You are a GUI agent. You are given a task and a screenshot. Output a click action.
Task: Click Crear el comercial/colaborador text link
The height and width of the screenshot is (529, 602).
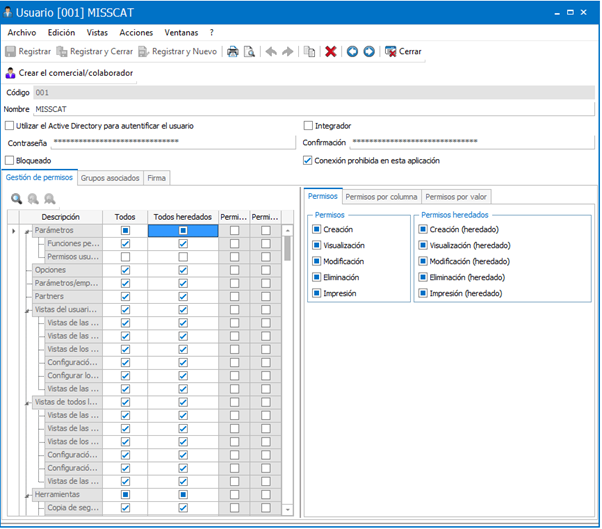[76, 73]
